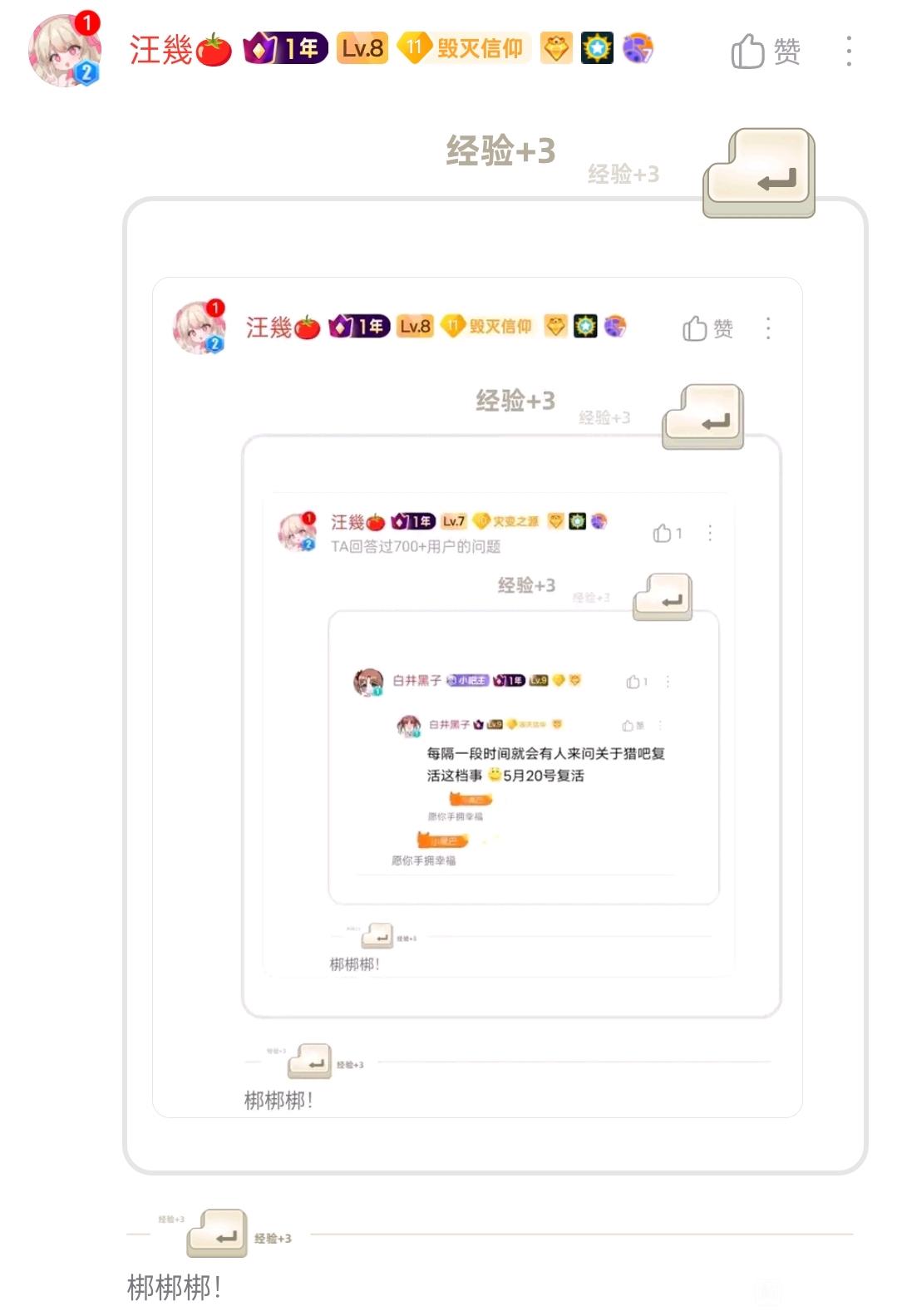Tap the orange Lv.8 level badge
897x1316 pixels.
pyautogui.click(x=362, y=49)
